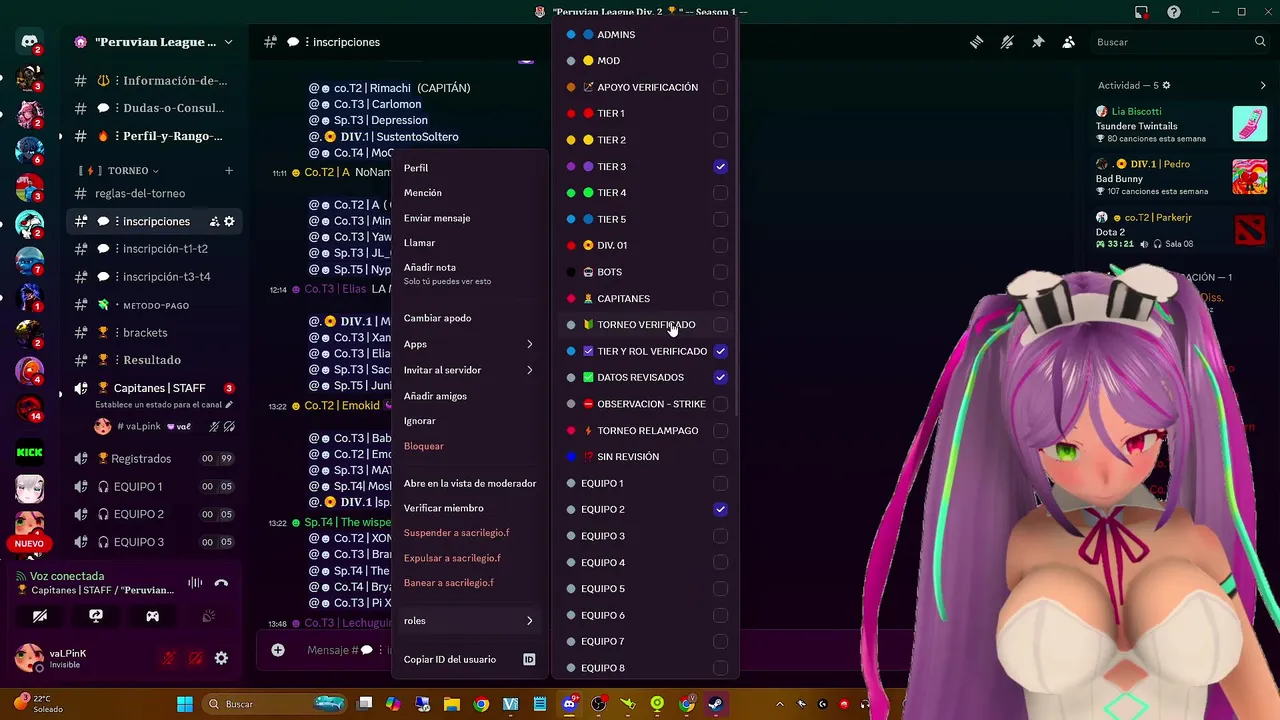The image size is (1280, 720).
Task: Open Discord inbox icon in title bar
Action: click(x=1141, y=12)
